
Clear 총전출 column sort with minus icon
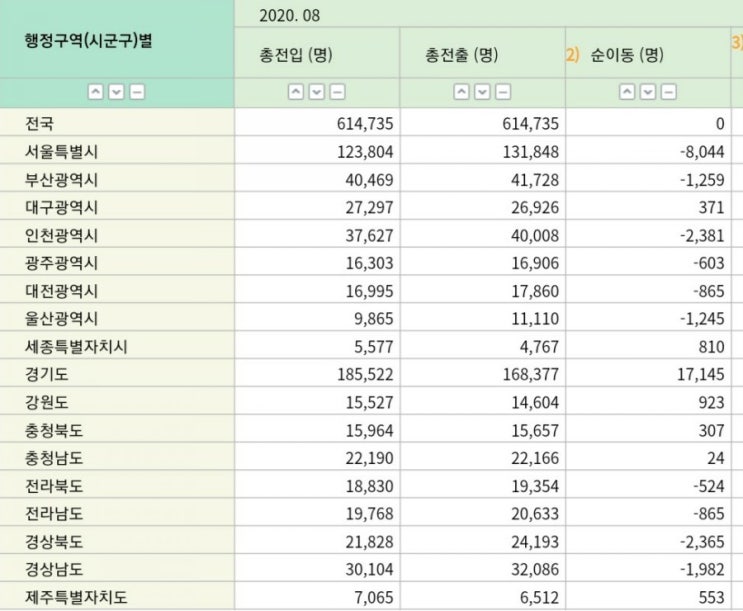pos(503,92)
